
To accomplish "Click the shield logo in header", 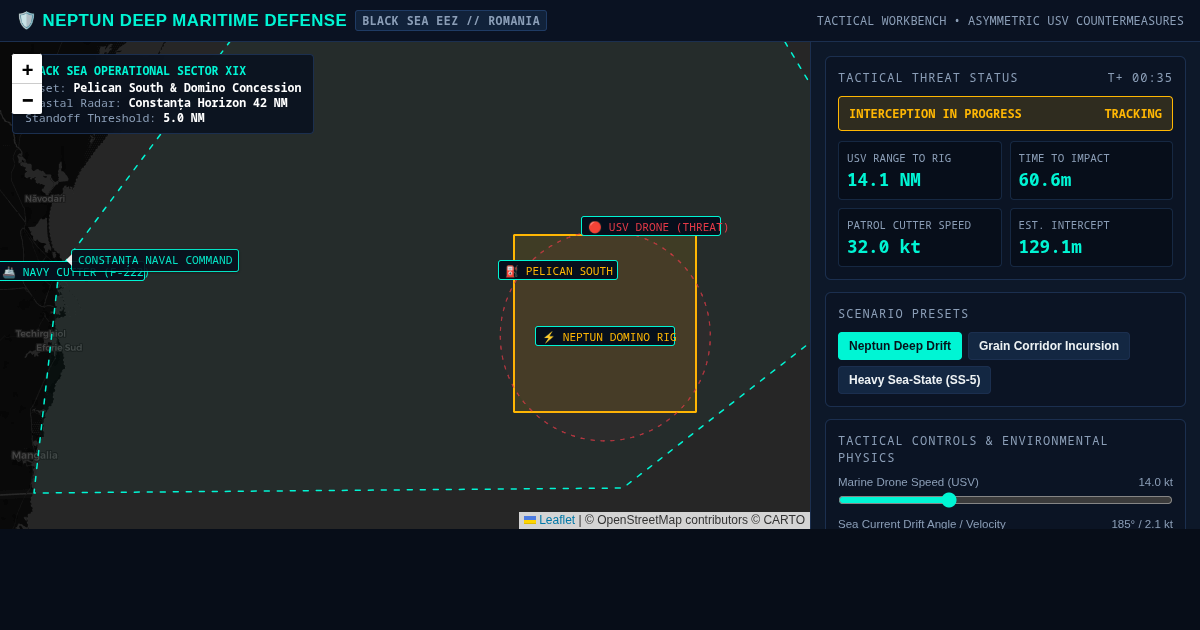I will click(x=26, y=20).
